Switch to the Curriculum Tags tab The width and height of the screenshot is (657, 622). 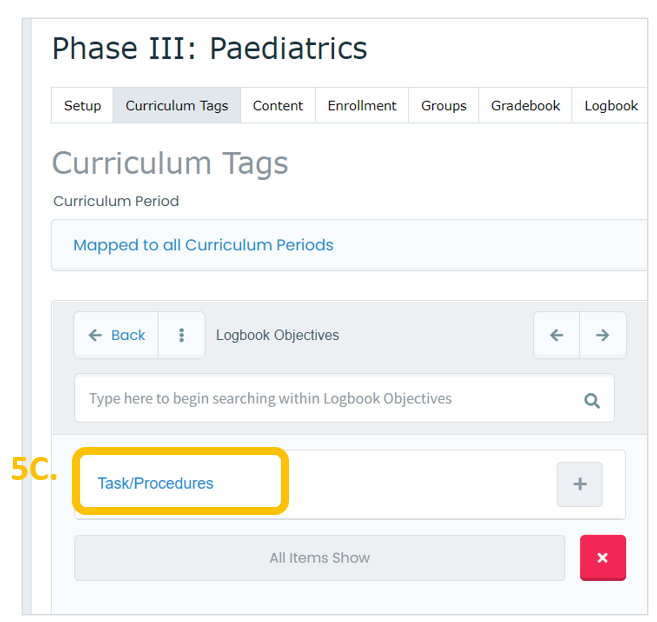pos(177,106)
